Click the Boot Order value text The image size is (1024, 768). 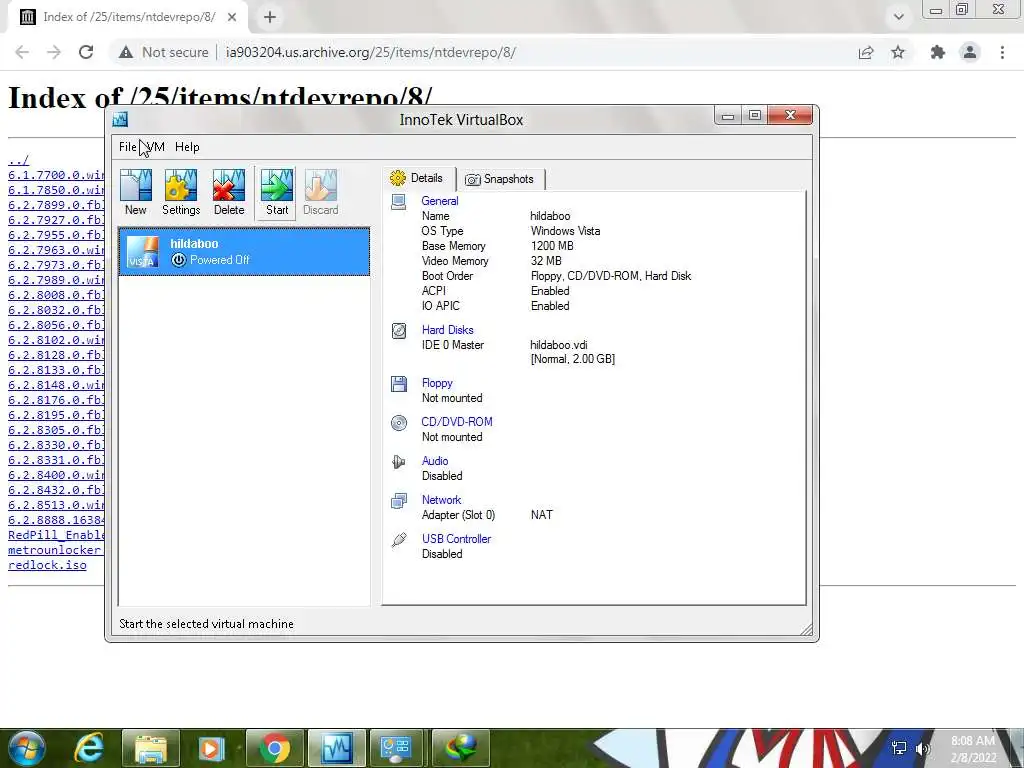click(x=611, y=276)
